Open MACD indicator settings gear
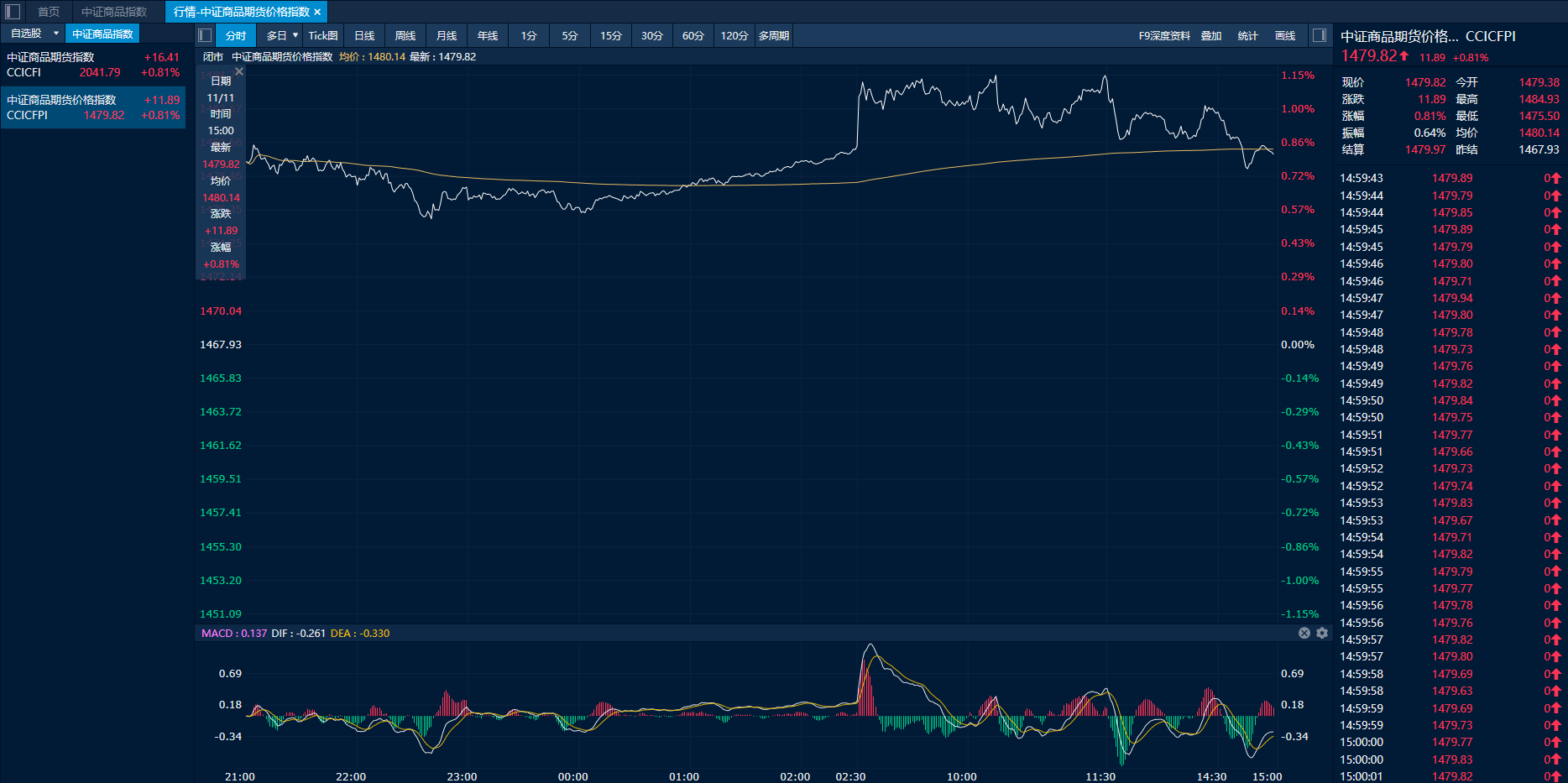 point(1322,633)
